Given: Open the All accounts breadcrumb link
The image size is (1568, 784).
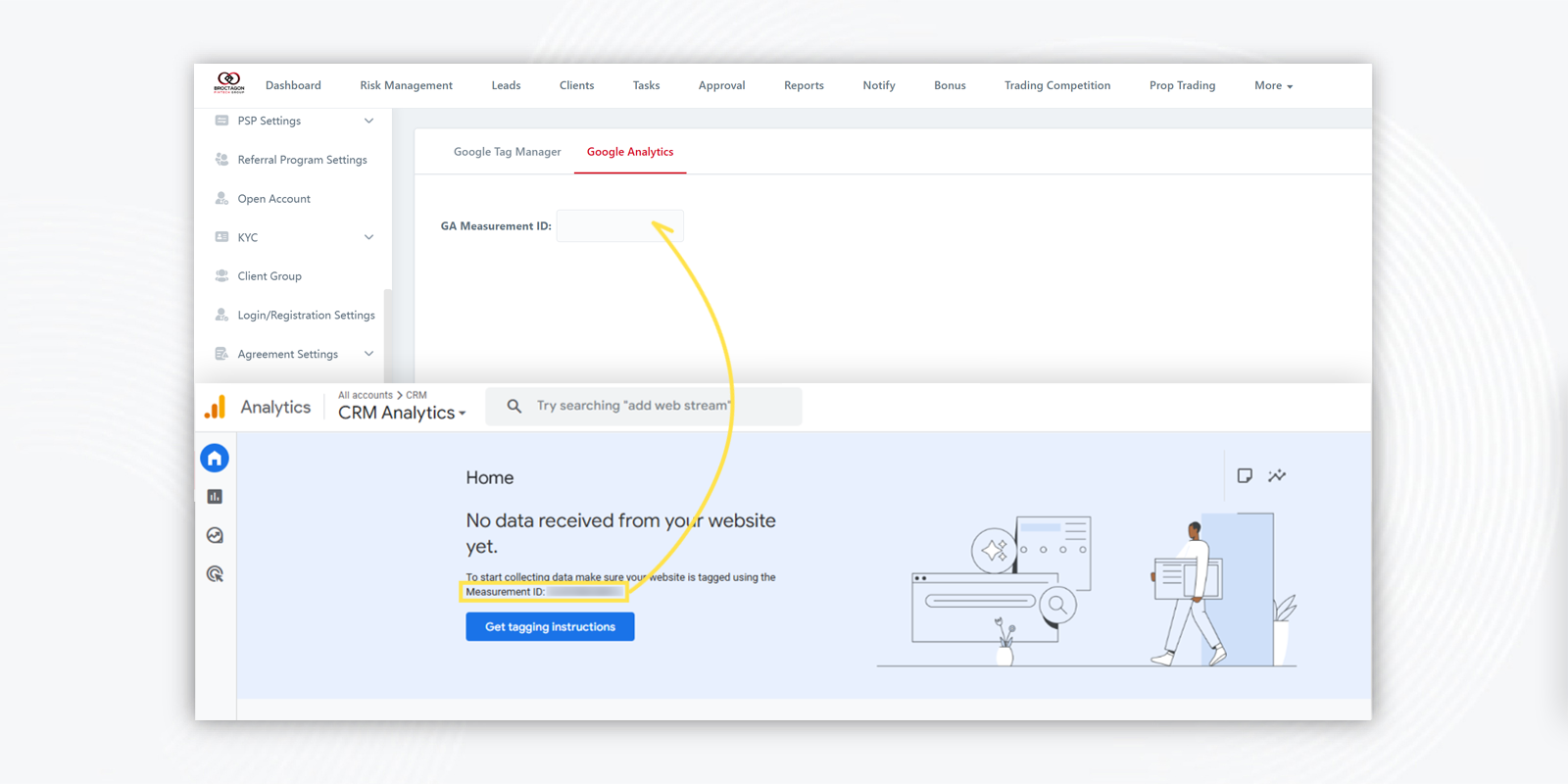Looking at the screenshot, I should (x=366, y=395).
